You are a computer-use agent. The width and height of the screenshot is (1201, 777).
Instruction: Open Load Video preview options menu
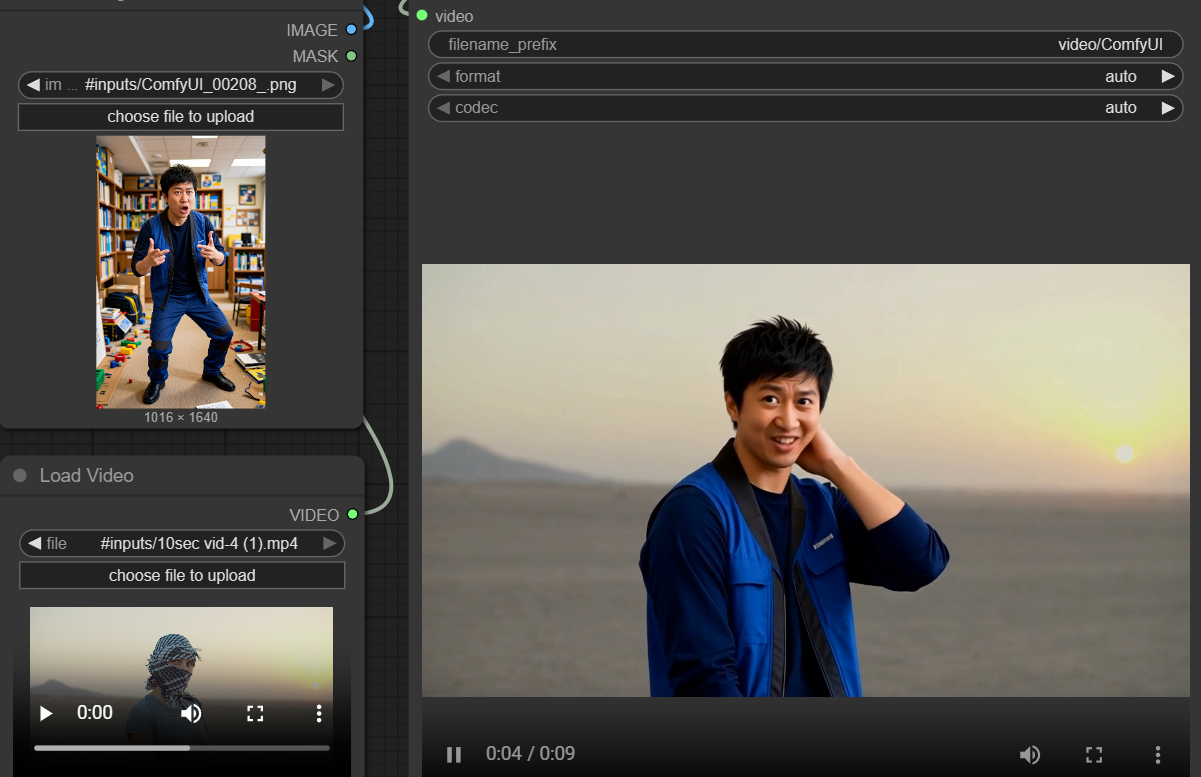(318, 713)
